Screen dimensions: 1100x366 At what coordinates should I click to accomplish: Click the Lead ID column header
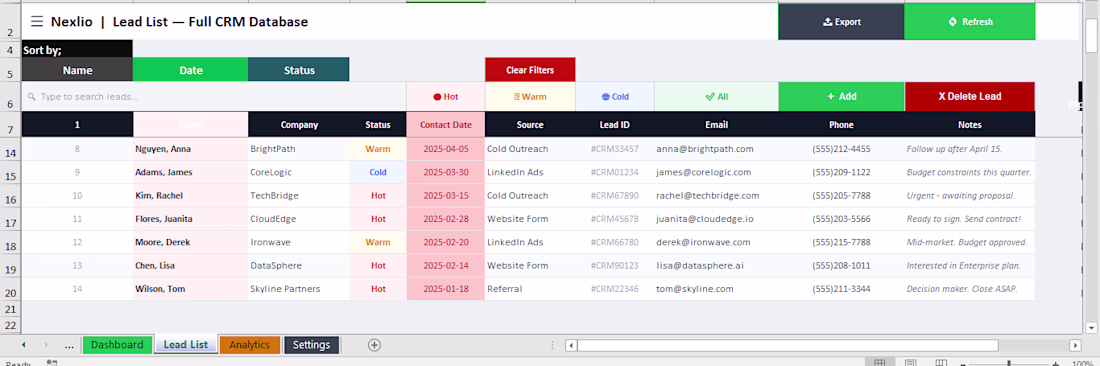click(615, 125)
